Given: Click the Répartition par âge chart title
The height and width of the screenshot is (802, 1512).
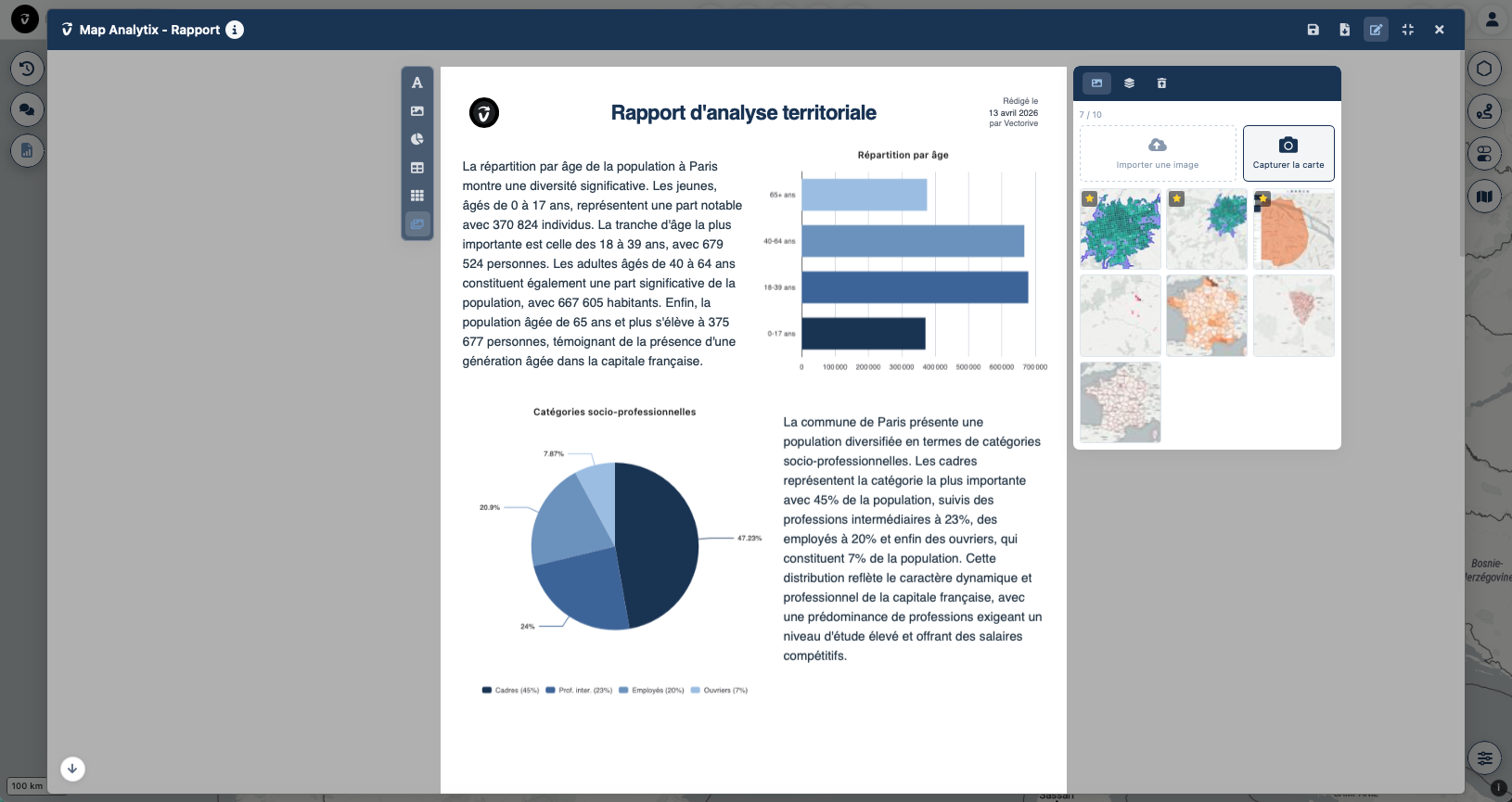Looking at the screenshot, I should (903, 155).
